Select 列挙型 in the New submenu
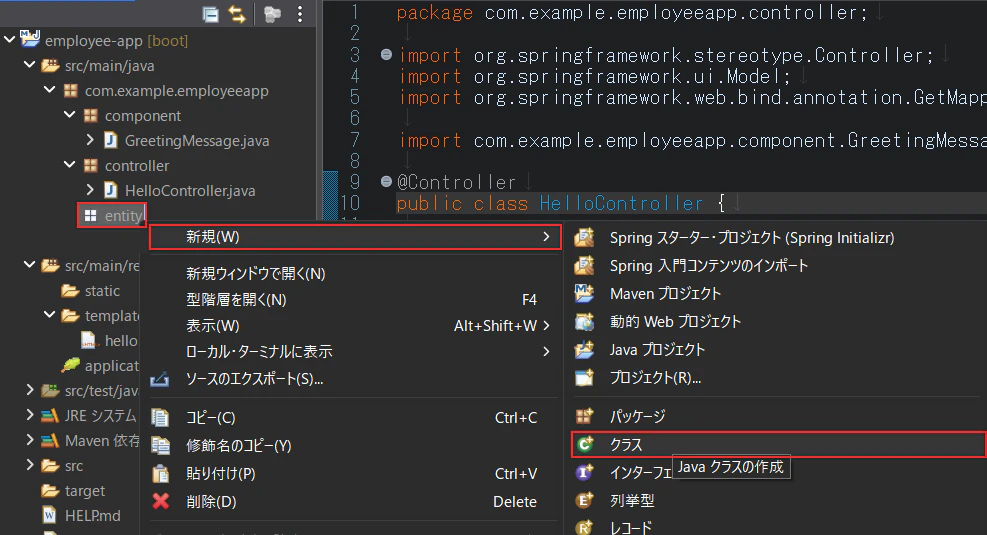The height and width of the screenshot is (535, 987). tap(778, 500)
